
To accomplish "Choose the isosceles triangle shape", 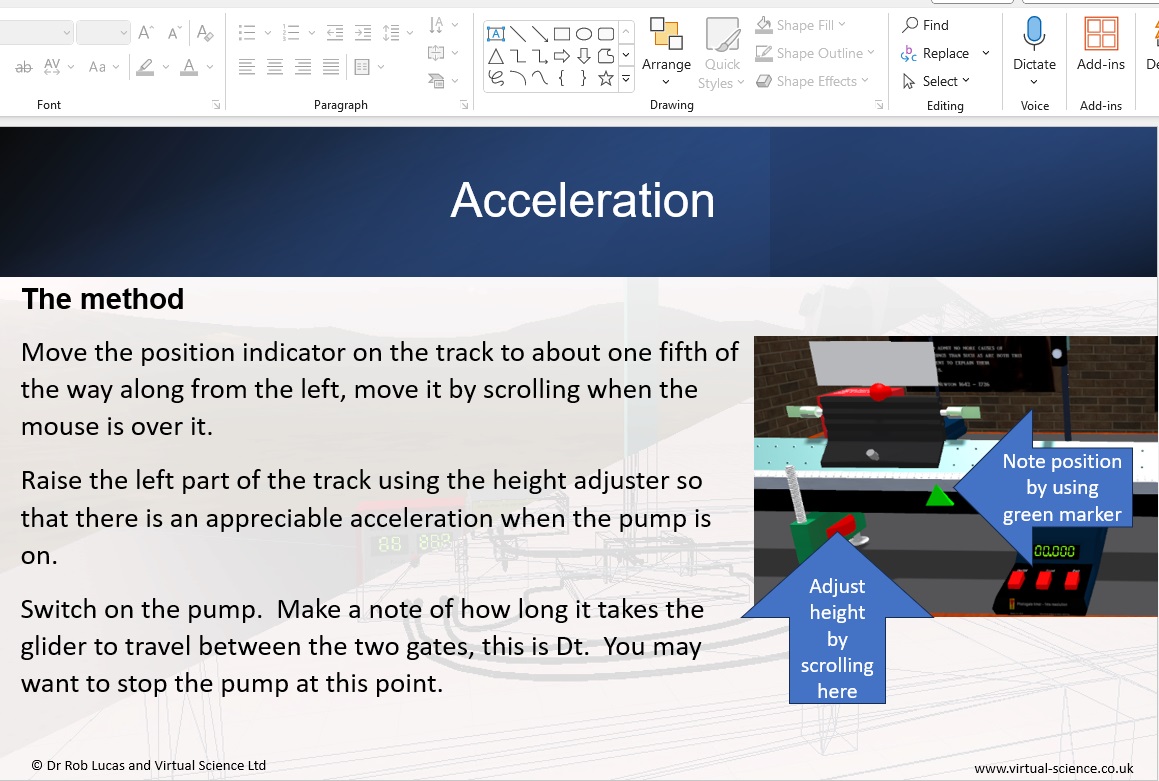I will [496, 56].
